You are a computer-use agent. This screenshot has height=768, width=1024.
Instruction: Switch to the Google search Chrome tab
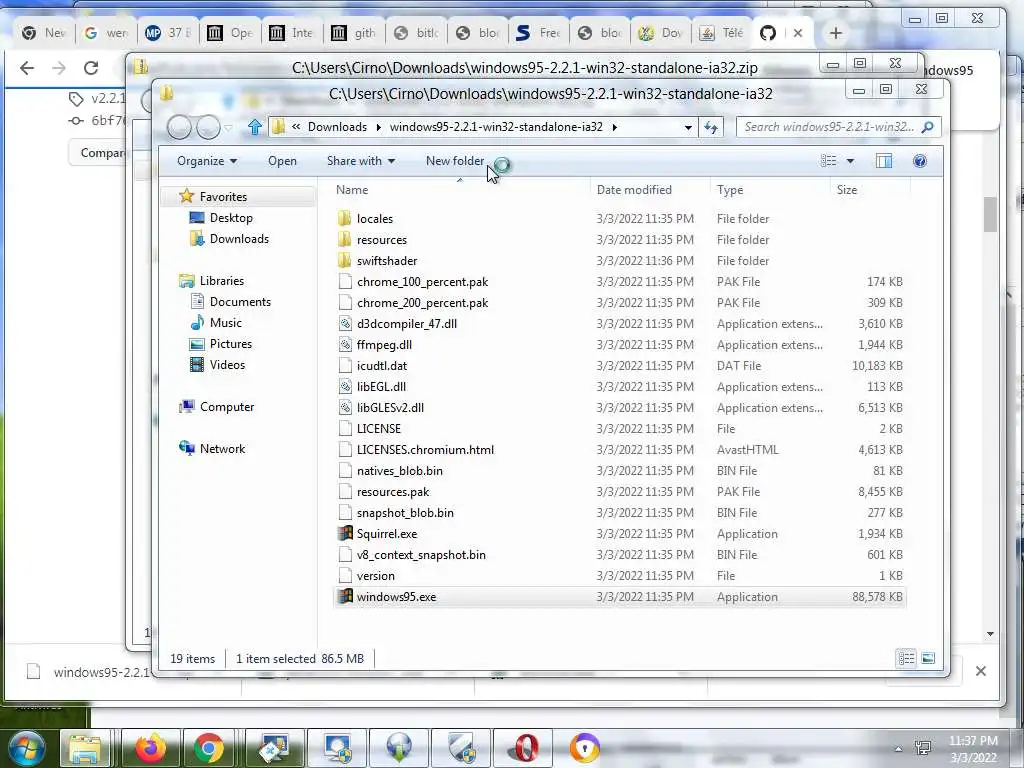click(106, 33)
